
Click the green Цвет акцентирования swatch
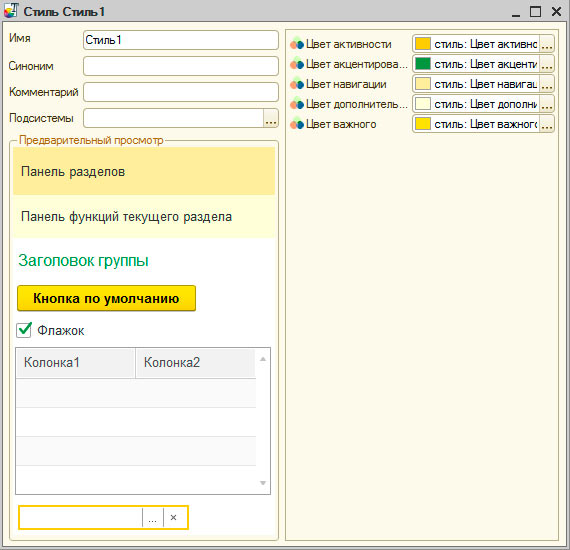point(423,64)
